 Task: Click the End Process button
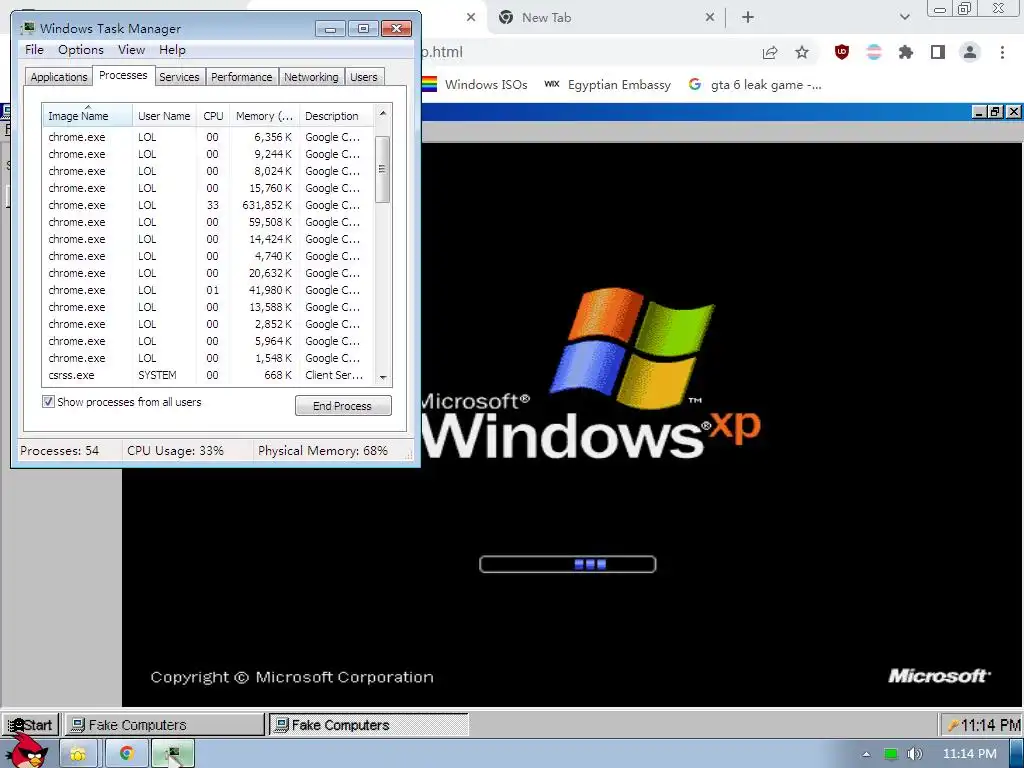click(343, 406)
